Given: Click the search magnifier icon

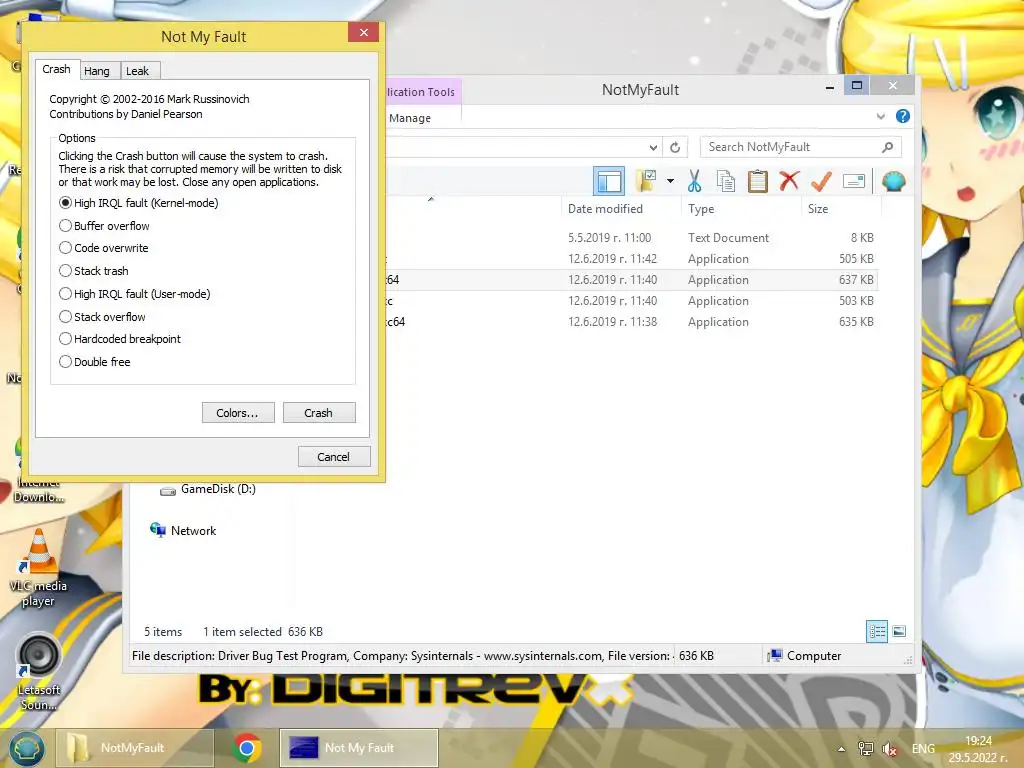Looking at the screenshot, I should tap(888, 147).
